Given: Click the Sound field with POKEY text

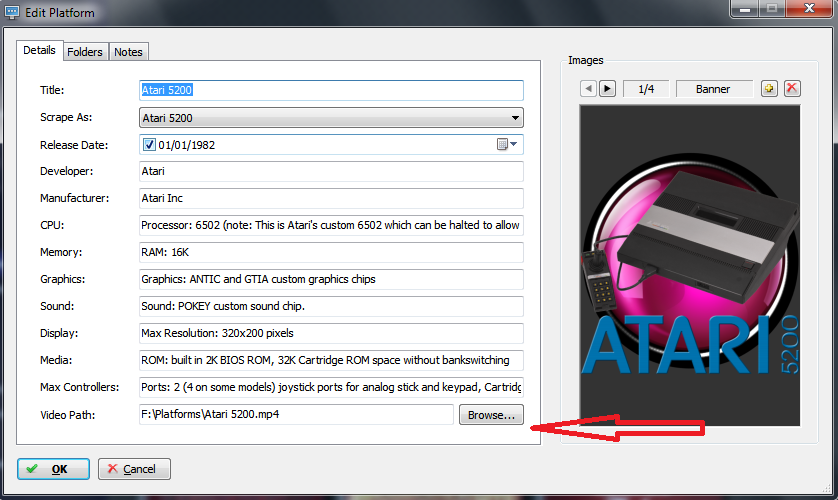Looking at the screenshot, I should click(331, 306).
